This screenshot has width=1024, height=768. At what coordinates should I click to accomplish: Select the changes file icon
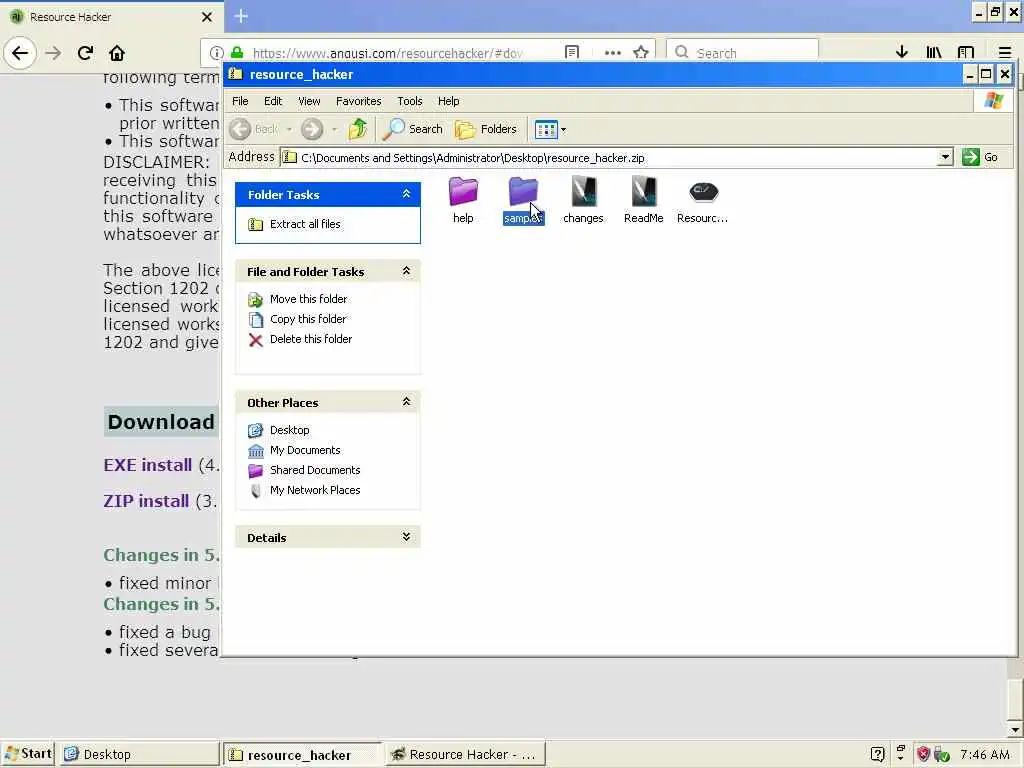pos(583,192)
